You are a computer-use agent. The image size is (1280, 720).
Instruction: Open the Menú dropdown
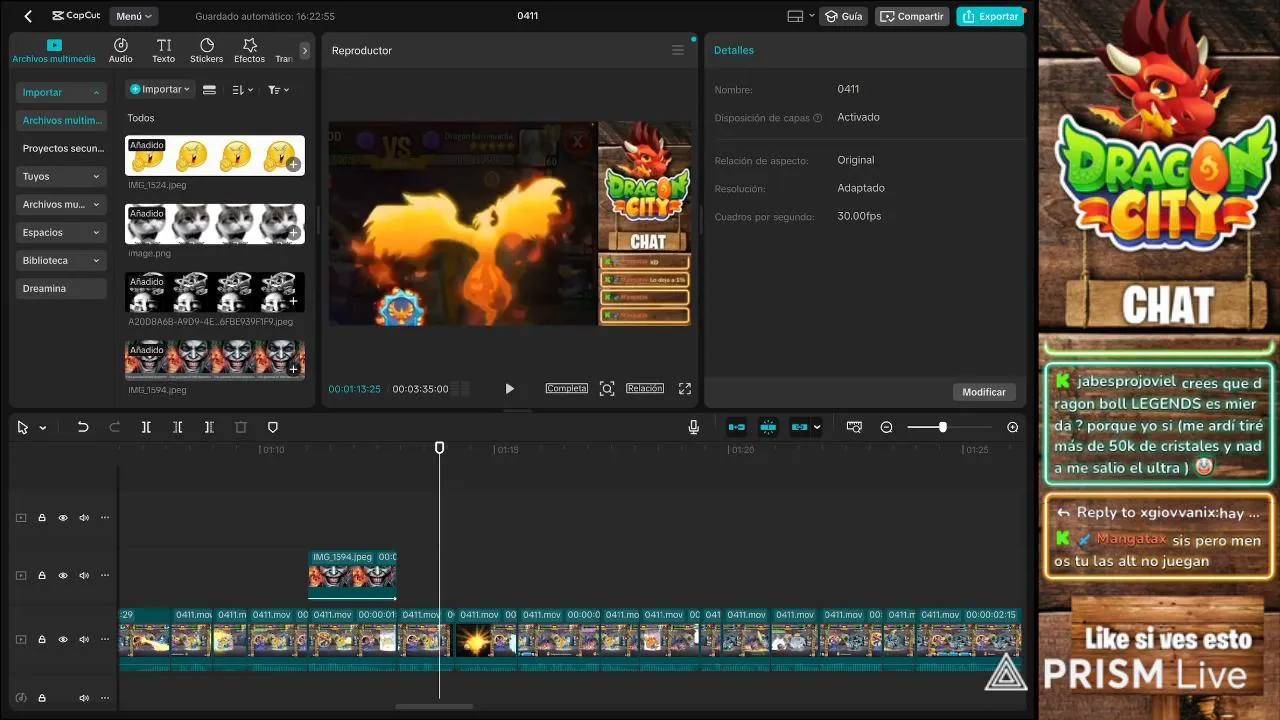tap(134, 16)
